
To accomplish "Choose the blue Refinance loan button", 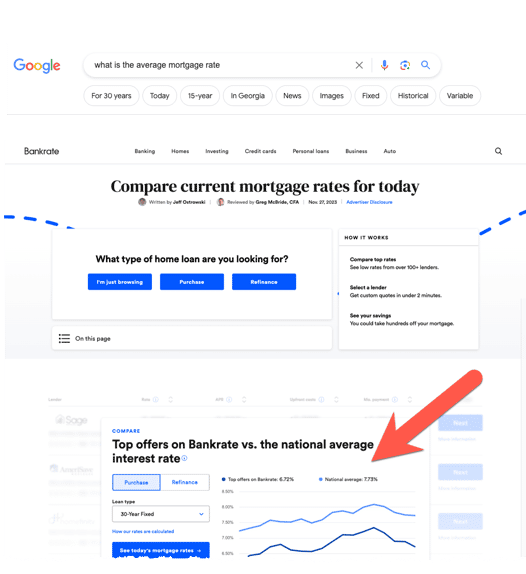I will [x=264, y=282].
